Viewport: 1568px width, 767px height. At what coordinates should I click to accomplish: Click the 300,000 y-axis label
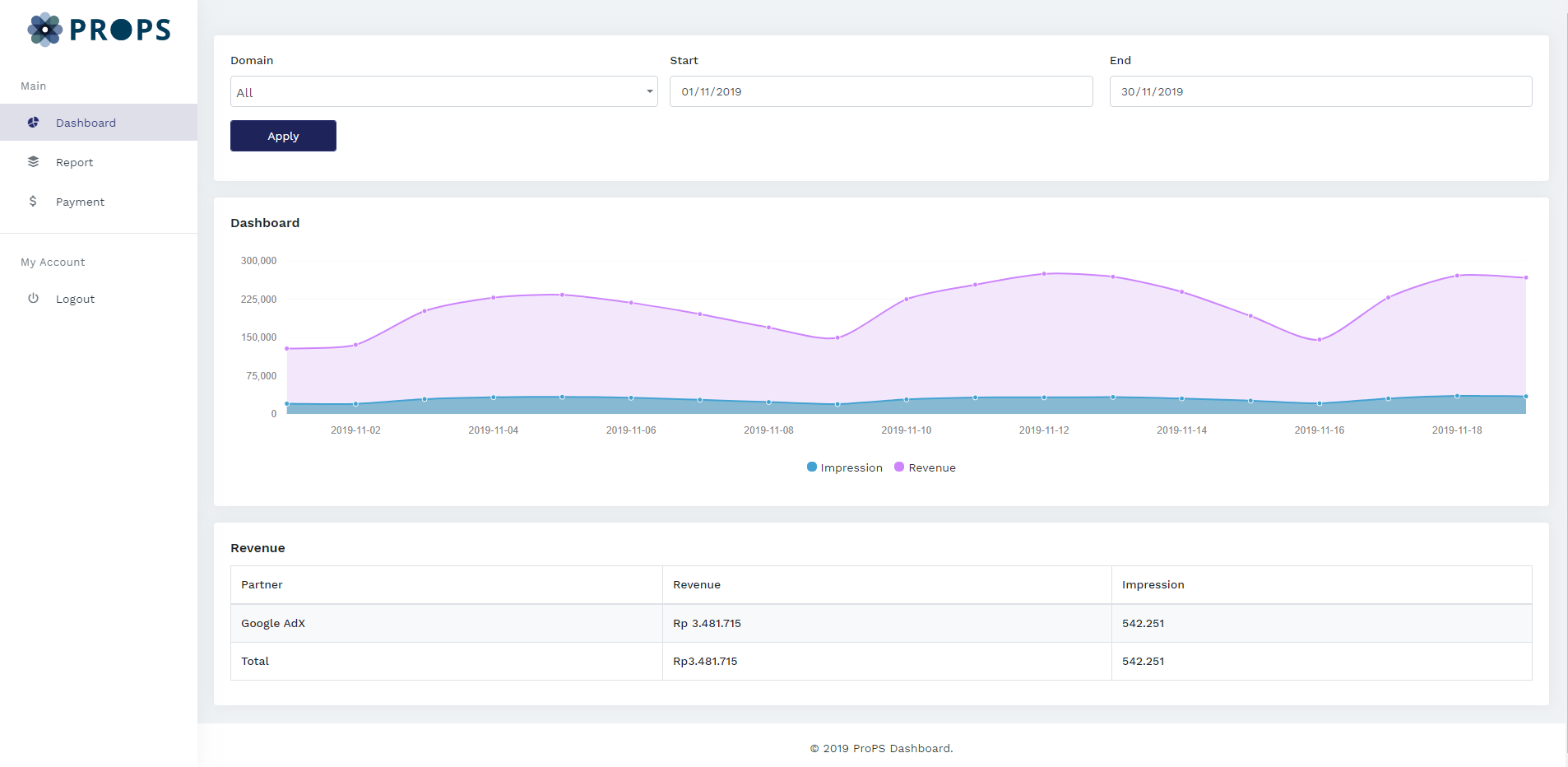click(x=258, y=261)
